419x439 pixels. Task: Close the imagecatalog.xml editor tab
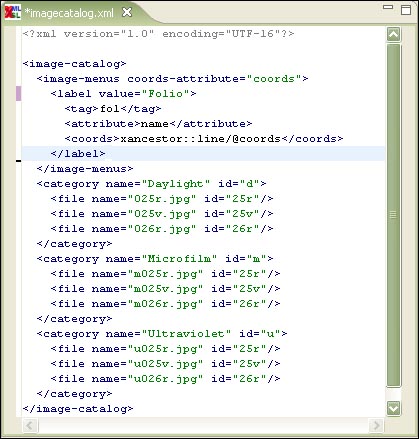127,13
